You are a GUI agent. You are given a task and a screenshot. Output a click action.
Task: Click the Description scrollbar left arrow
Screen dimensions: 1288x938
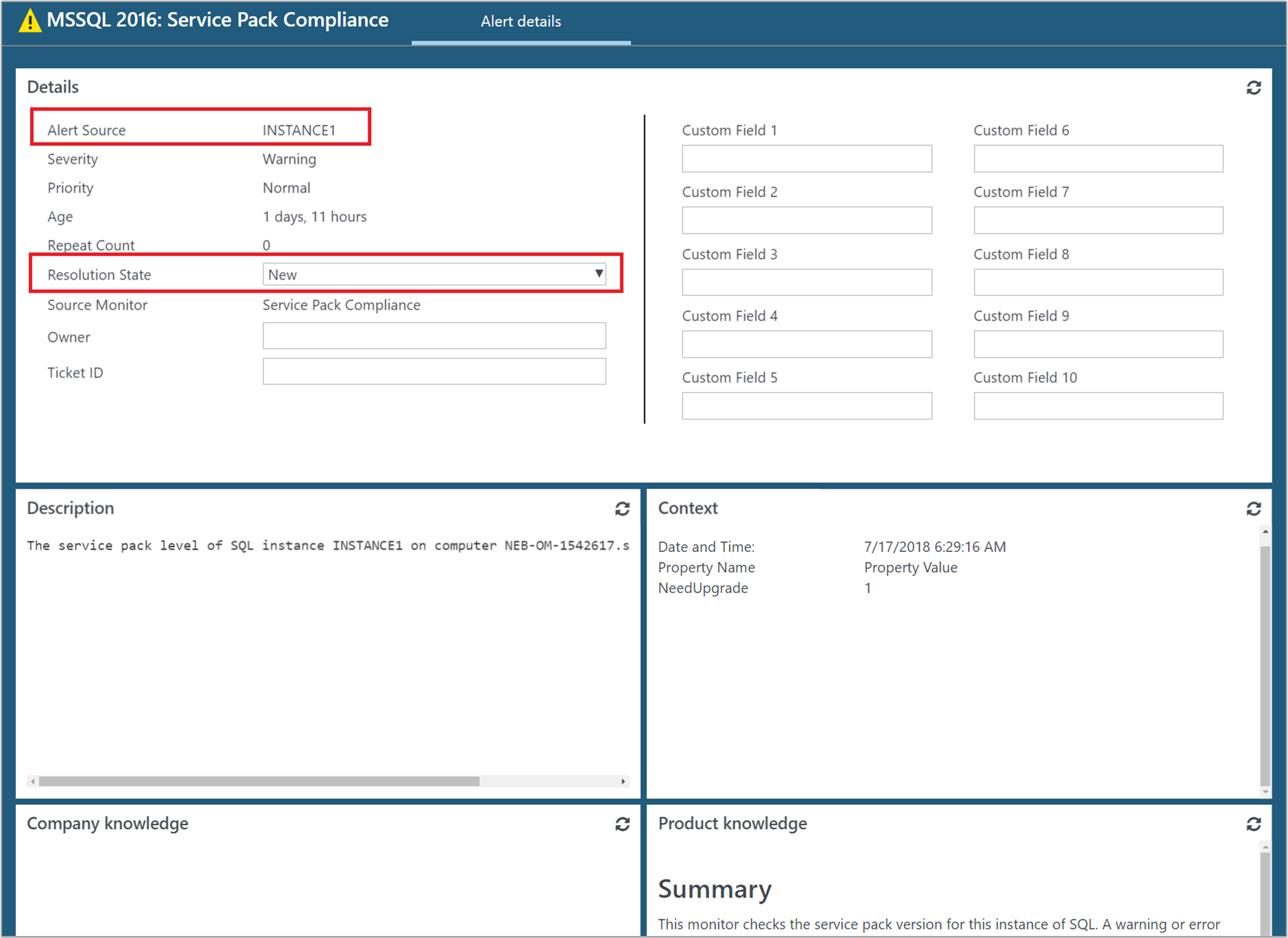tap(34, 781)
